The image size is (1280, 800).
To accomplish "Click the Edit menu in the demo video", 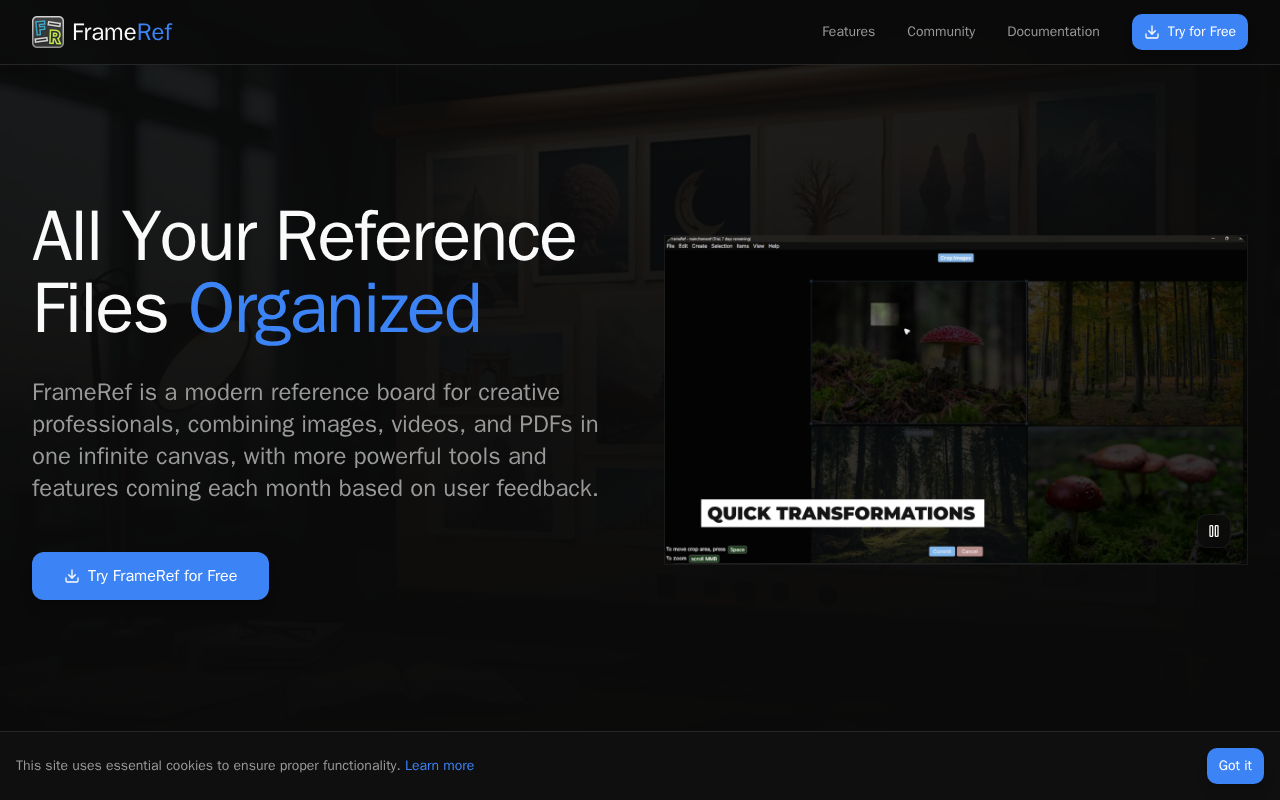I will pyautogui.click(x=683, y=246).
